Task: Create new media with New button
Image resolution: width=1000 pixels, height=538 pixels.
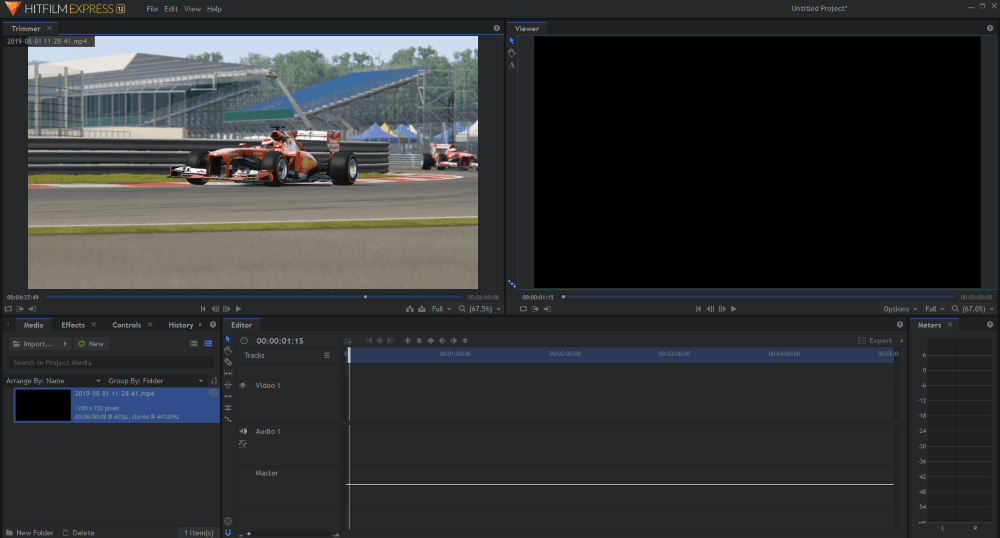Action: click(91, 344)
